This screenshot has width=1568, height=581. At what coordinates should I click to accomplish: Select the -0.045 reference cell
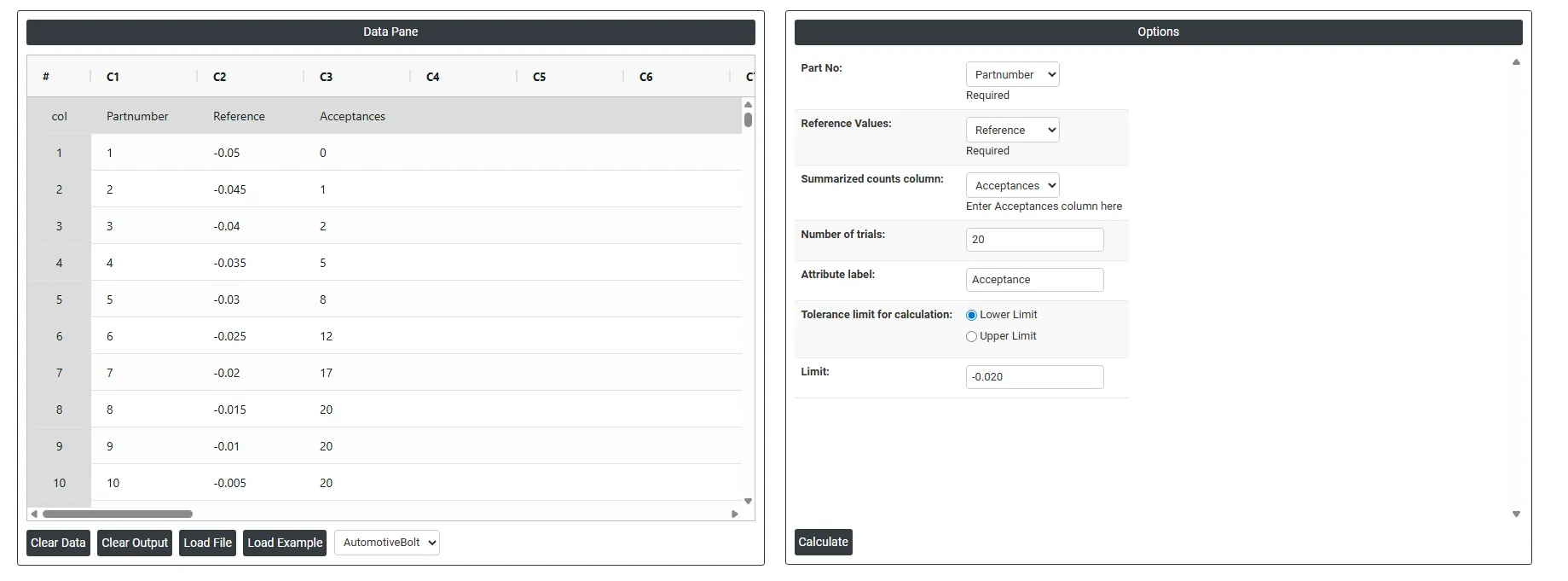250,189
